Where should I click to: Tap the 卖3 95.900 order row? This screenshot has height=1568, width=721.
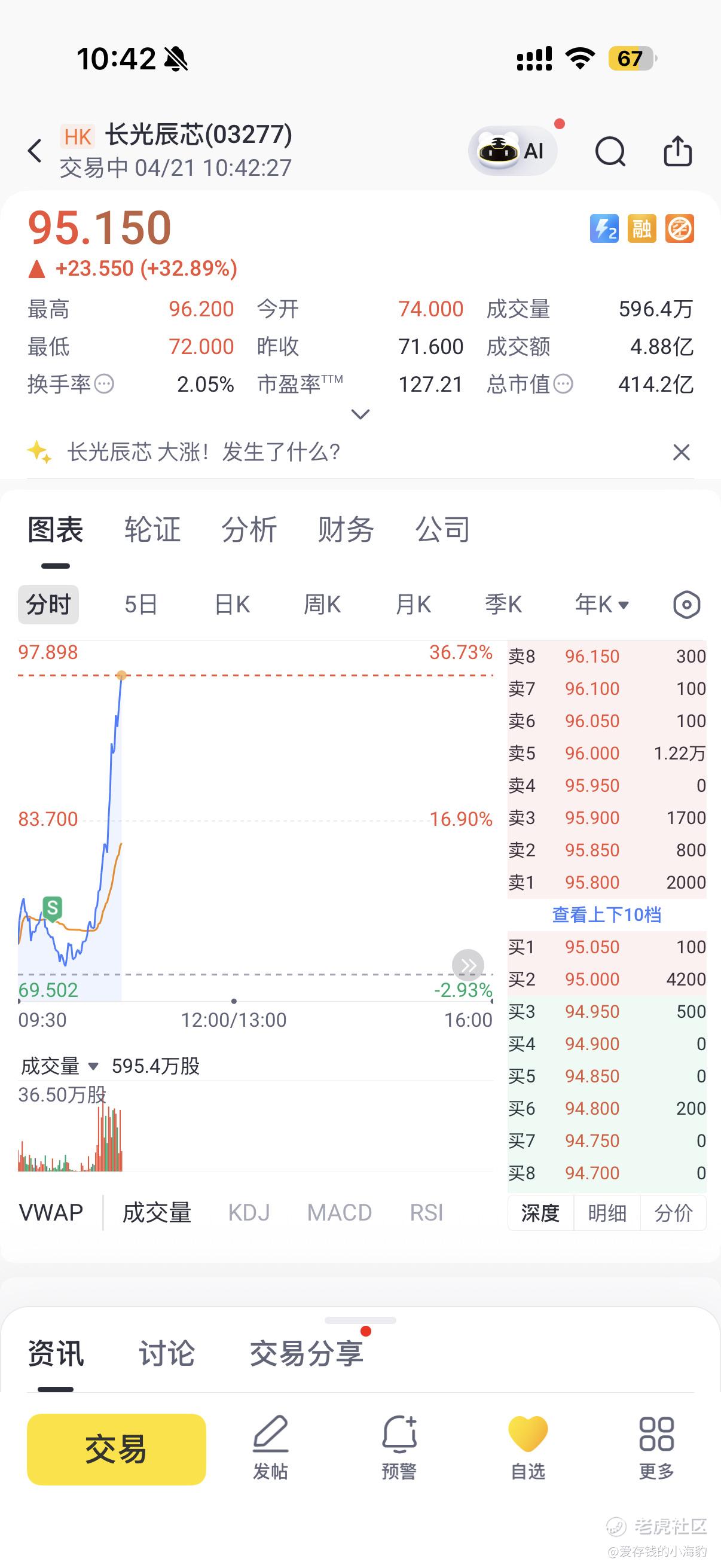[607, 817]
